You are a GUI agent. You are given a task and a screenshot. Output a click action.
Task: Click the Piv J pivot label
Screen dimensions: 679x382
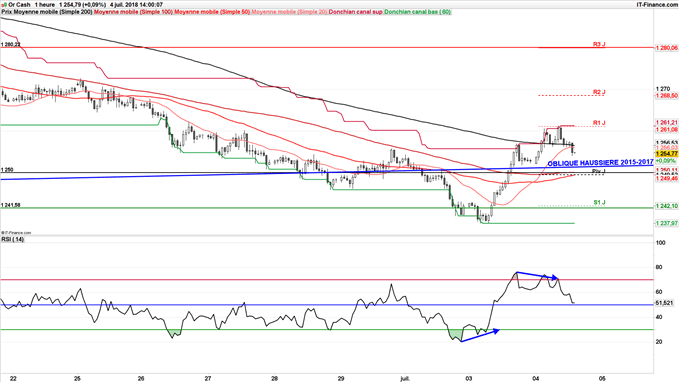pyautogui.click(x=599, y=172)
